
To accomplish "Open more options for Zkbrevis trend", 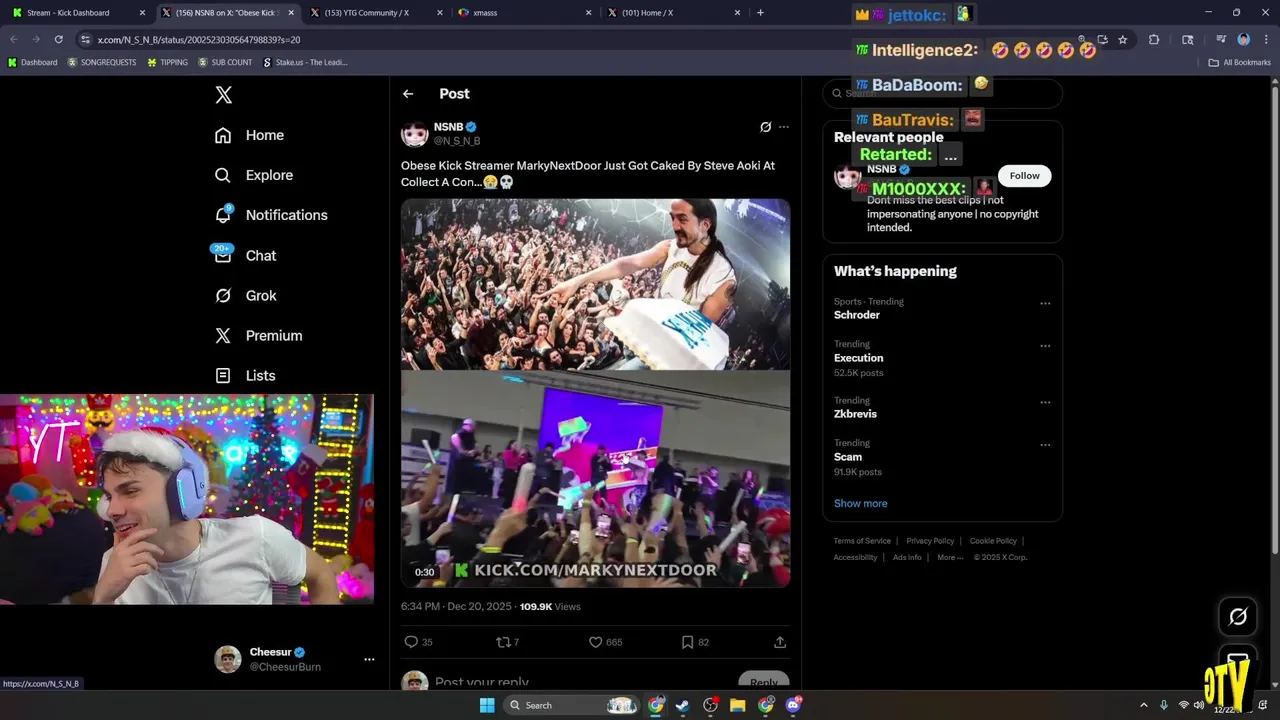I will point(1045,402).
